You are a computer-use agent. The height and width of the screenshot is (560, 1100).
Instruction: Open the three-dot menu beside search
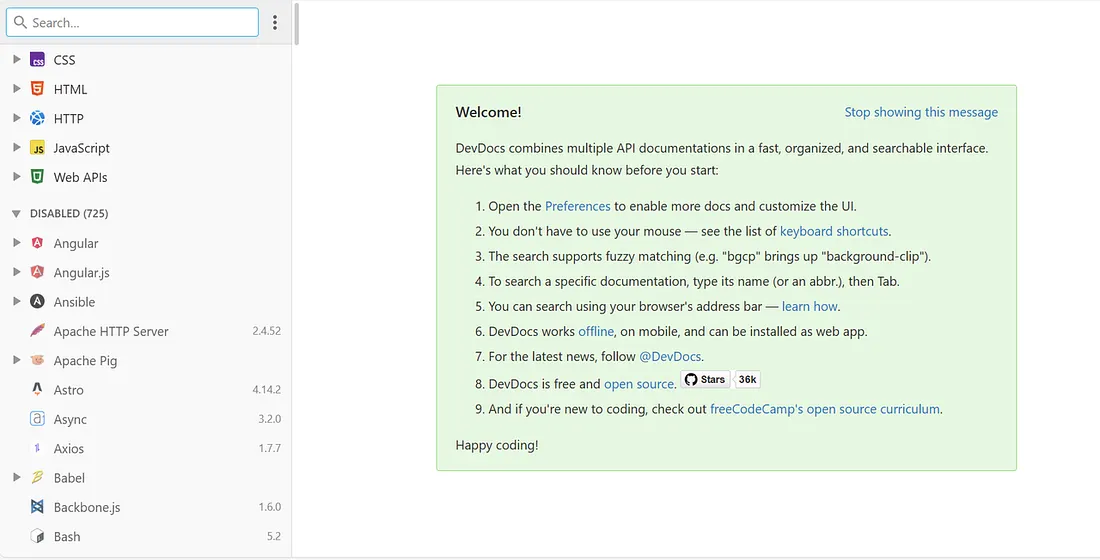coord(275,22)
